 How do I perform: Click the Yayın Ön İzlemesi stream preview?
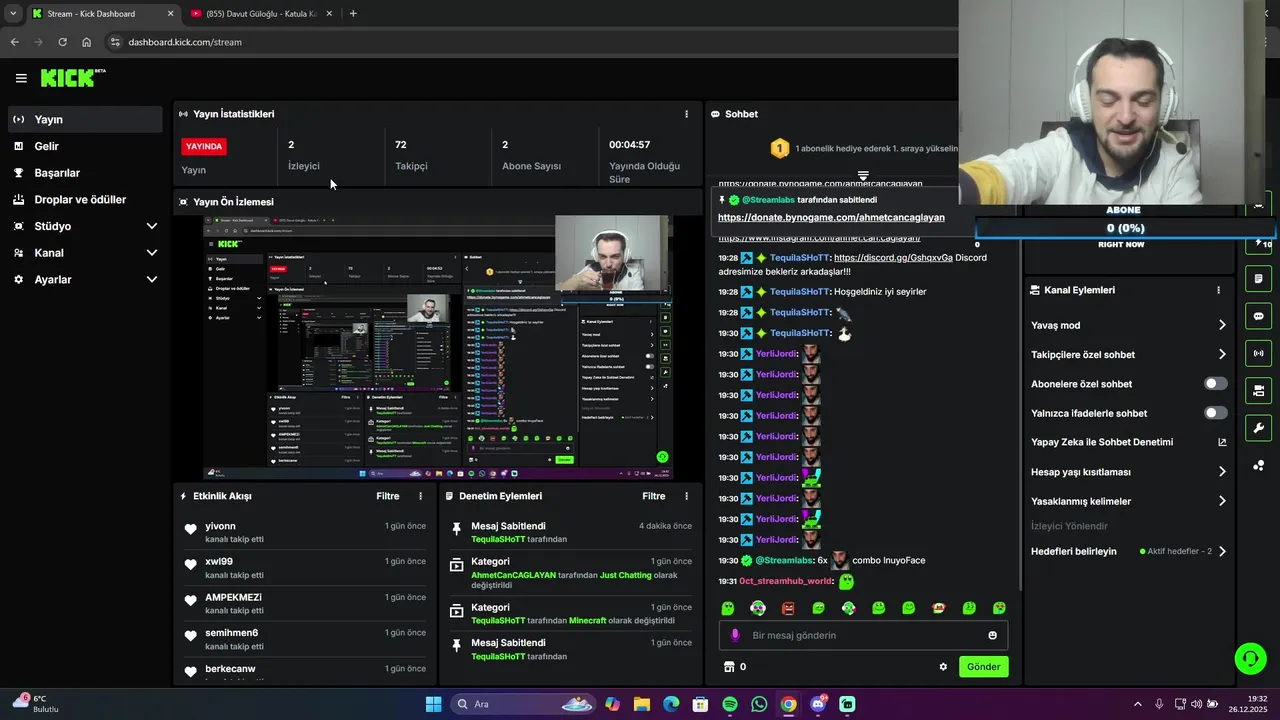click(x=438, y=348)
